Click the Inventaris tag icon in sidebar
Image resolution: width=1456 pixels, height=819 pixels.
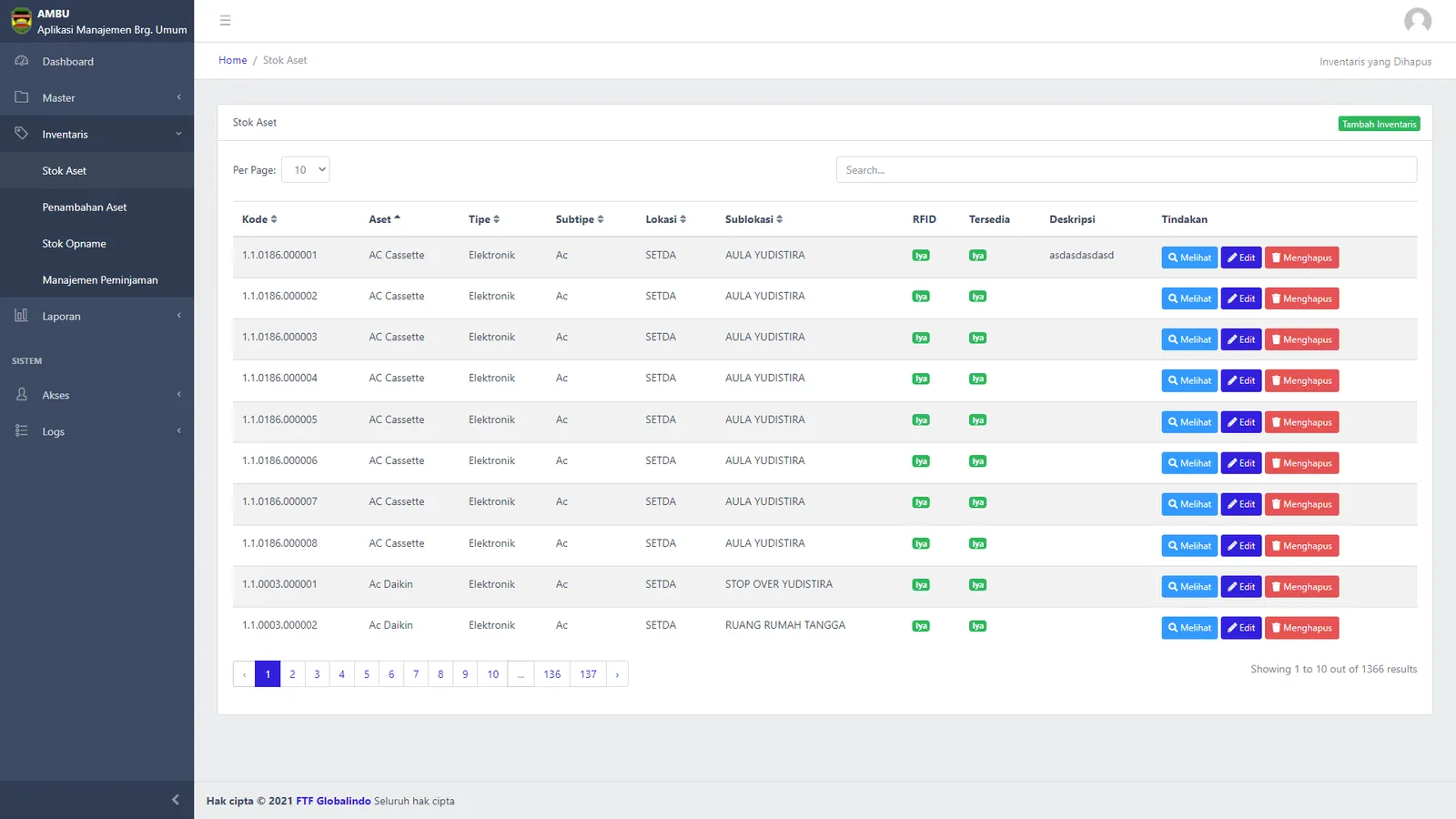click(x=22, y=134)
